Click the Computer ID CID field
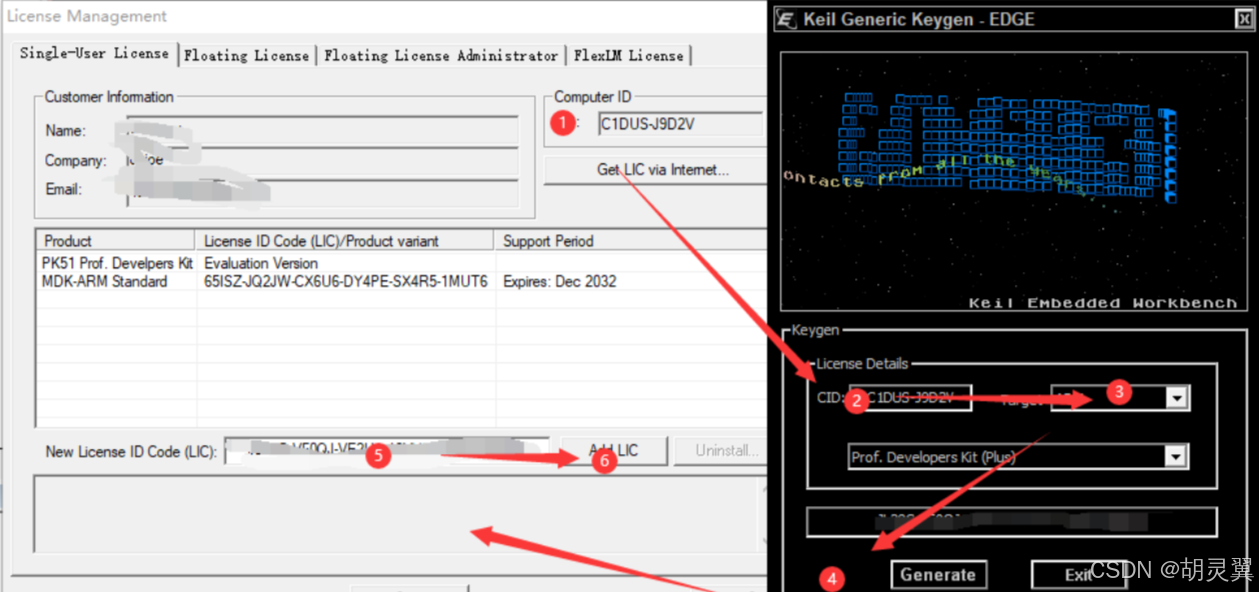The height and width of the screenshot is (592, 1259). click(680, 124)
